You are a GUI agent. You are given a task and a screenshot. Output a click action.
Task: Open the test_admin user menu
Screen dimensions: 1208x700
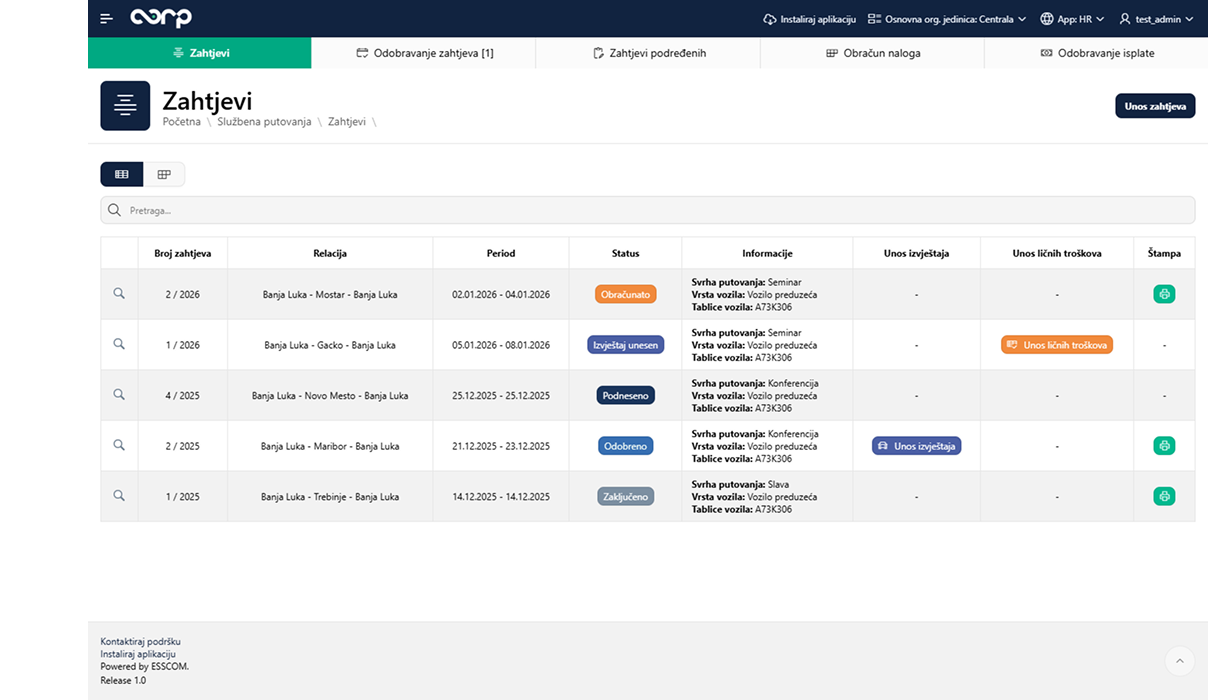pyautogui.click(x=1156, y=19)
